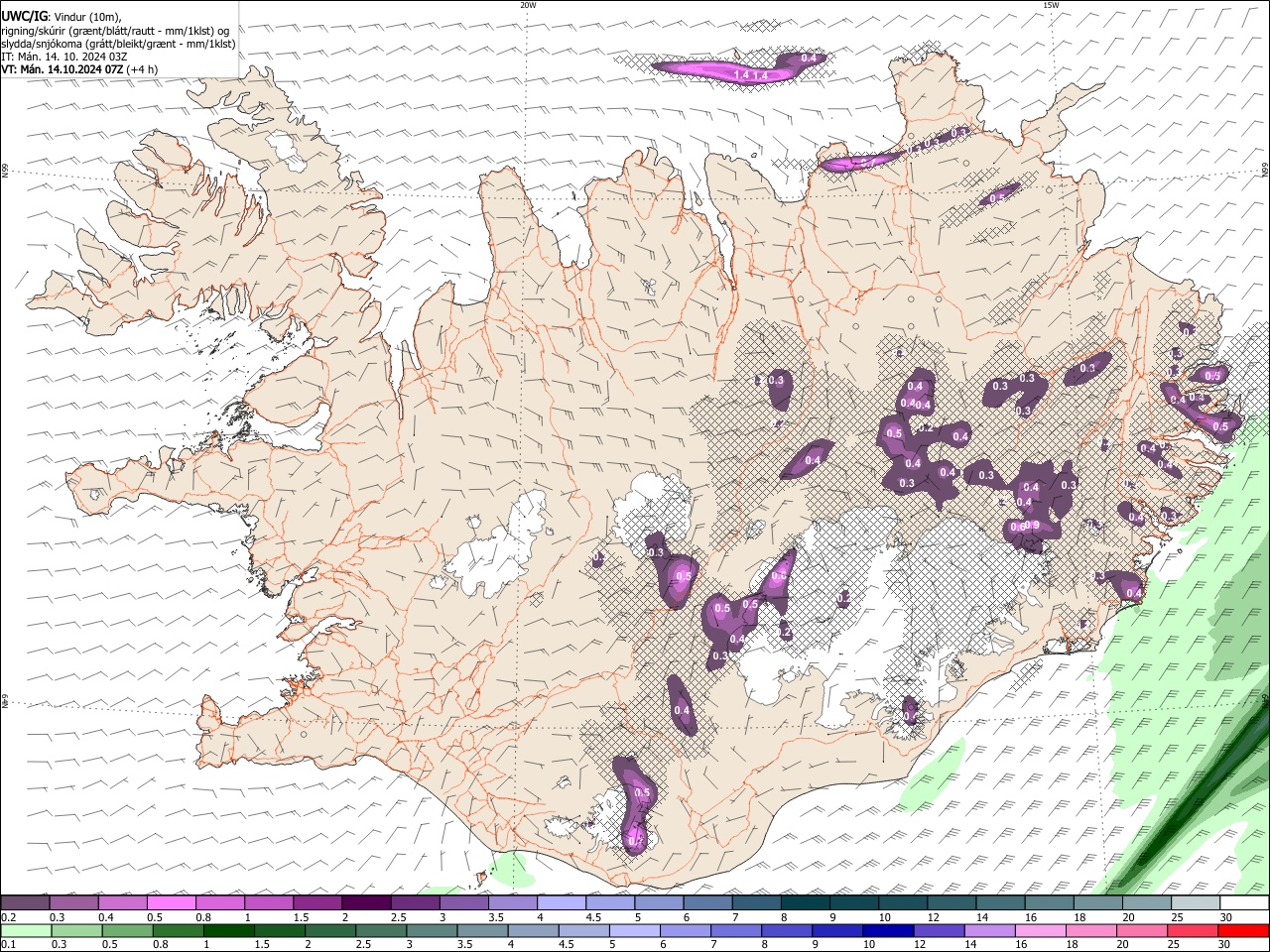Click the '(+4 h)' forecast offset text

(x=142, y=69)
